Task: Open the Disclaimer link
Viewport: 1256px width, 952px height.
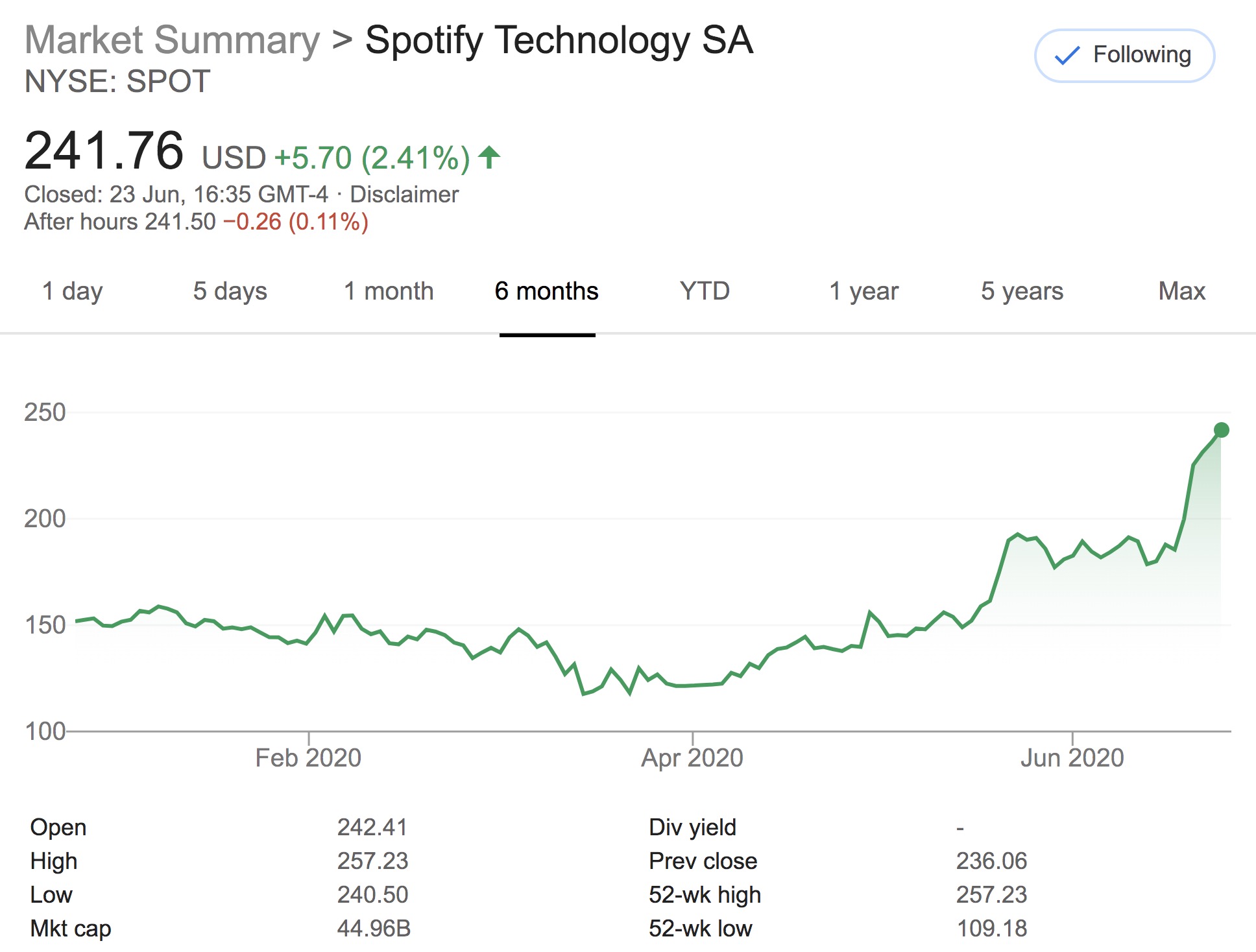Action: click(x=404, y=195)
